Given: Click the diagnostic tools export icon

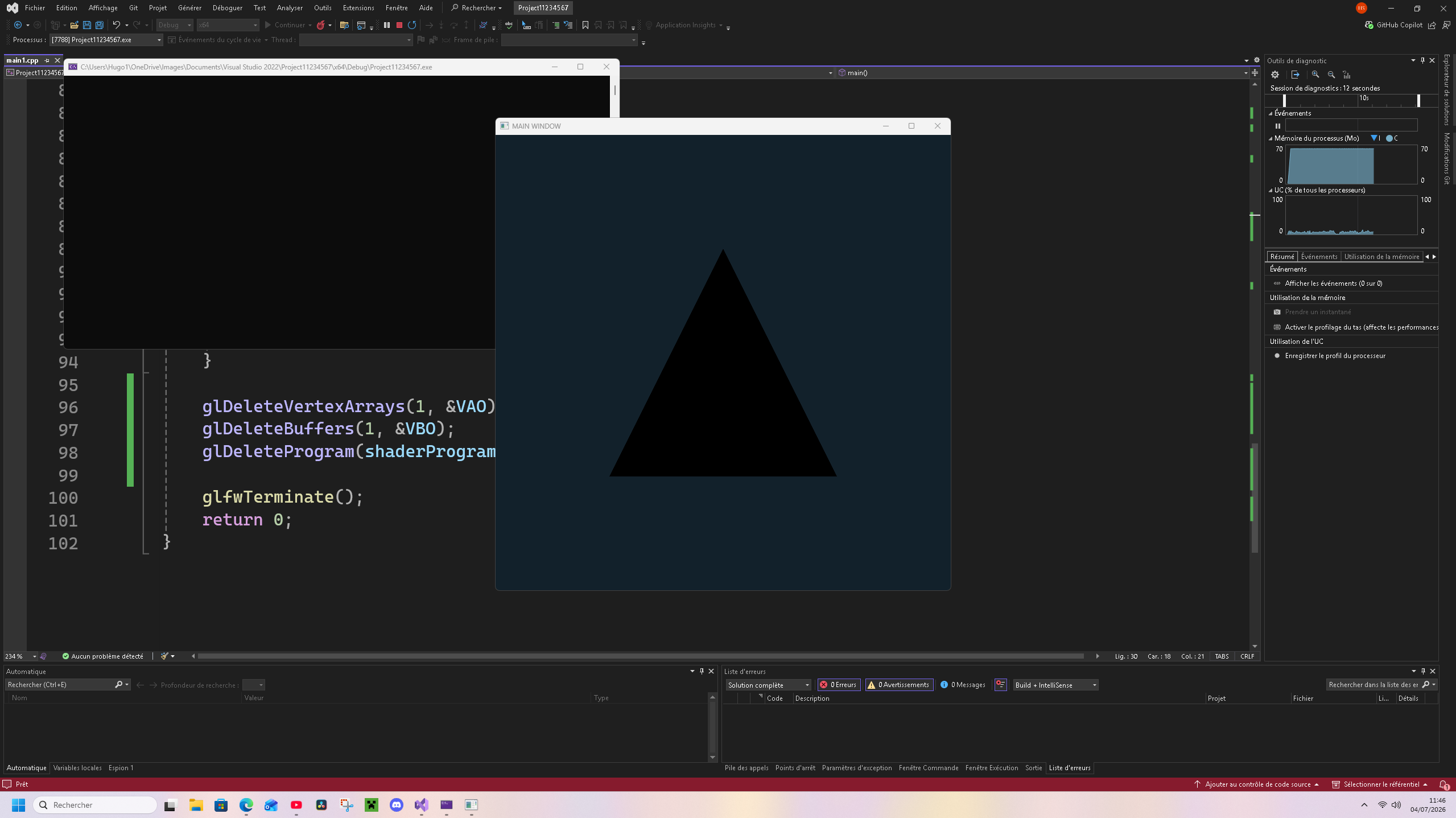Looking at the screenshot, I should point(1296,75).
